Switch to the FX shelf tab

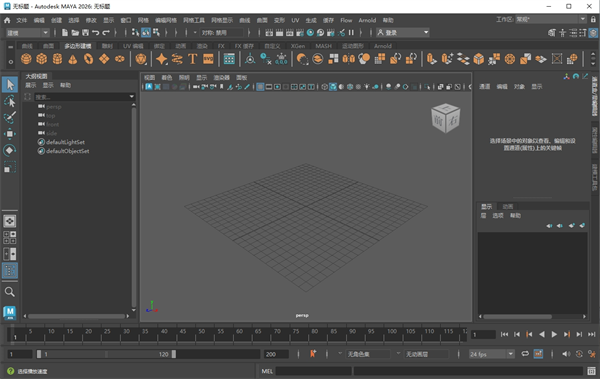[221, 46]
